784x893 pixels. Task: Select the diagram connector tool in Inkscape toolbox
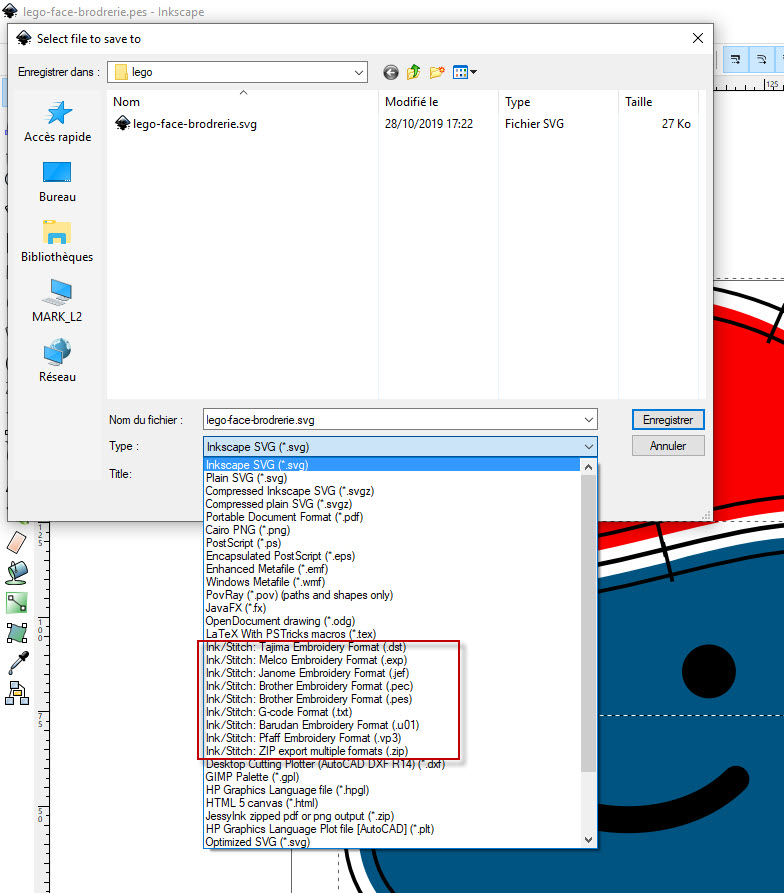(x=17, y=693)
